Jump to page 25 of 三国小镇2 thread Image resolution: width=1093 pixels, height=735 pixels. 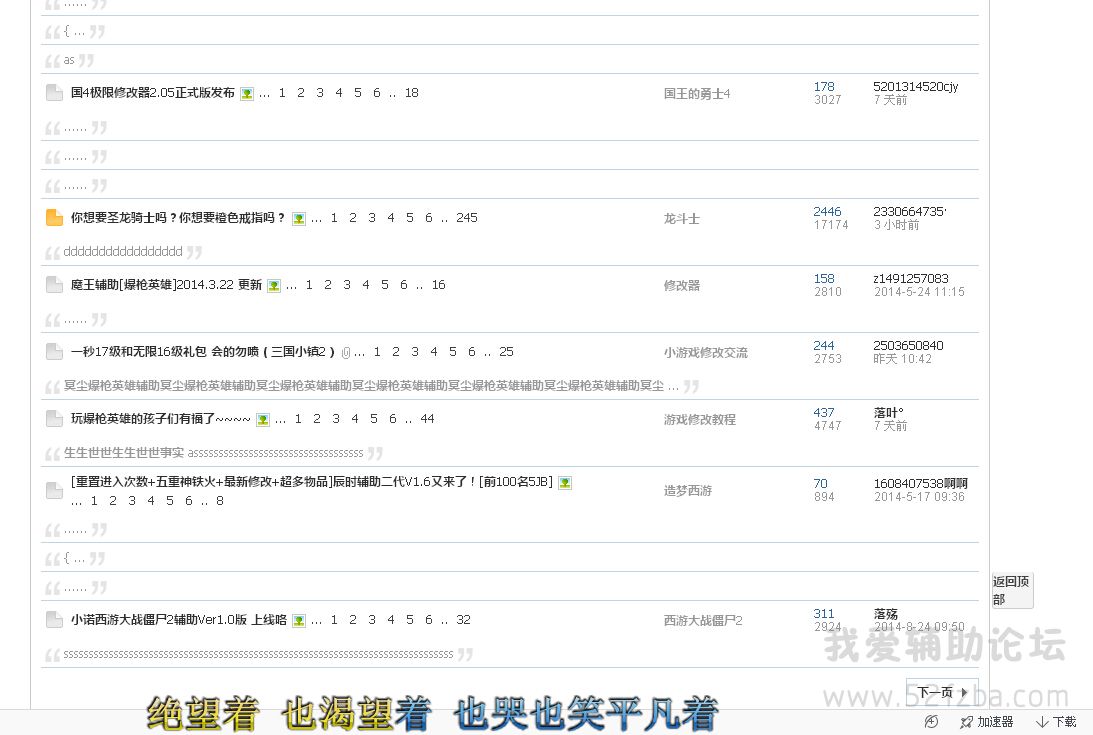click(x=506, y=351)
